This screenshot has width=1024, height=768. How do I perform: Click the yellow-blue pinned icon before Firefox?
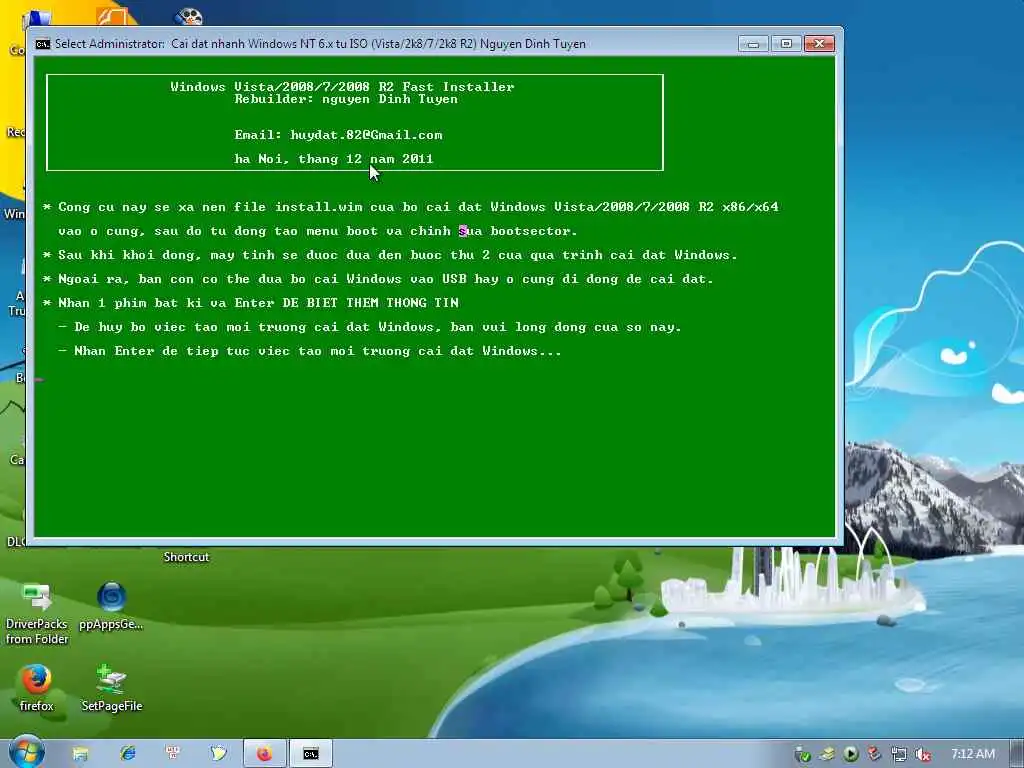tap(218, 754)
